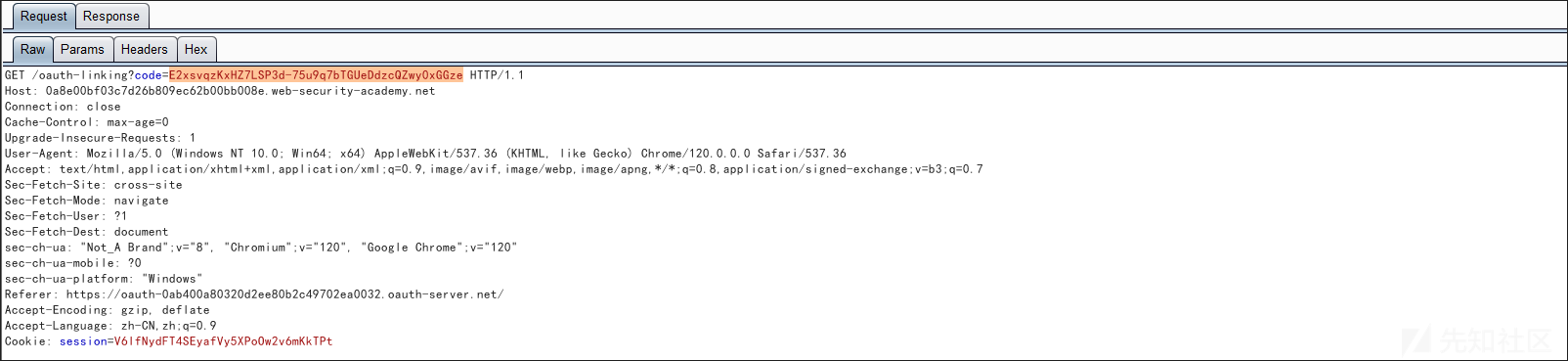1568x361 pixels.
Task: Click the Cache-Control: max-age=0 line
Action: (x=87, y=122)
